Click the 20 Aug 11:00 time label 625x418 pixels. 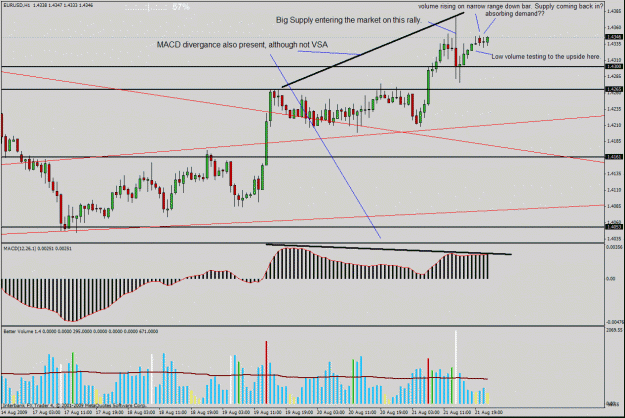coord(362,412)
